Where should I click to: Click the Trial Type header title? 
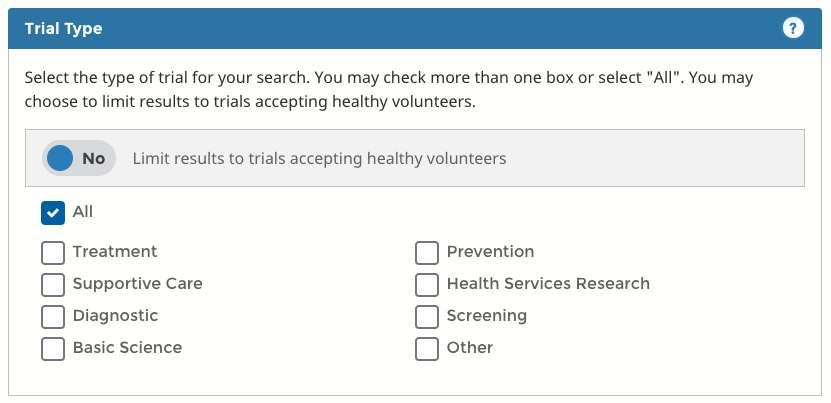point(63,29)
